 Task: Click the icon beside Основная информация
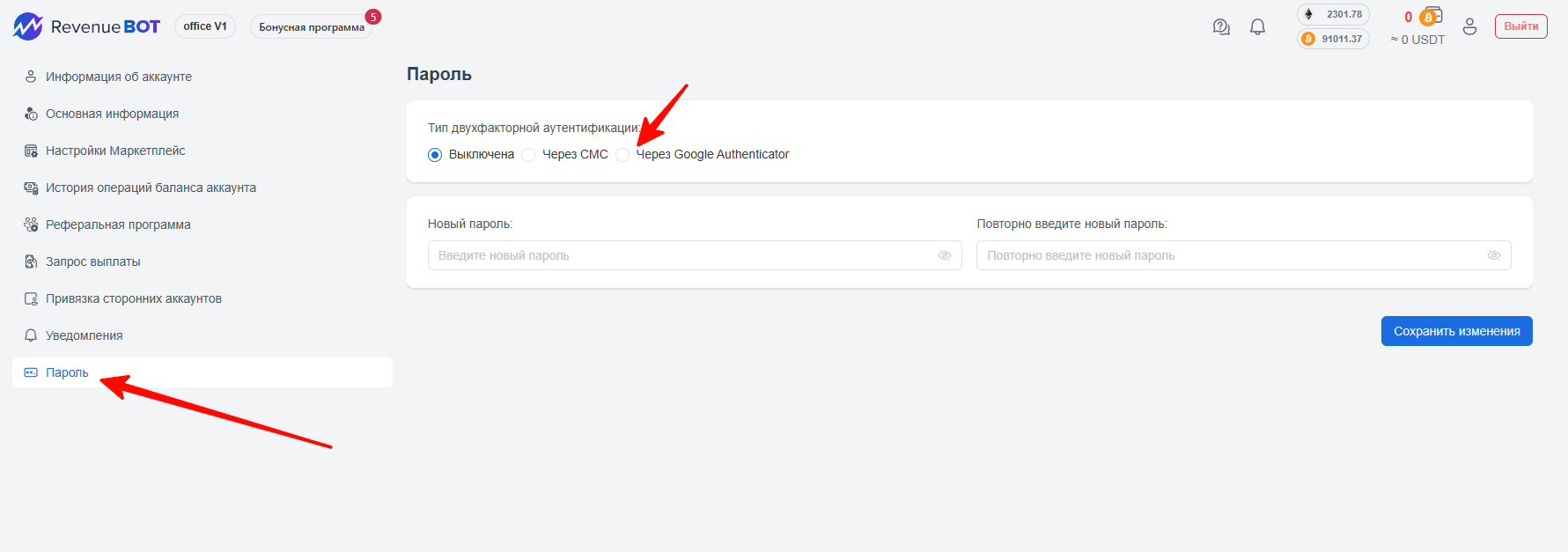point(31,114)
